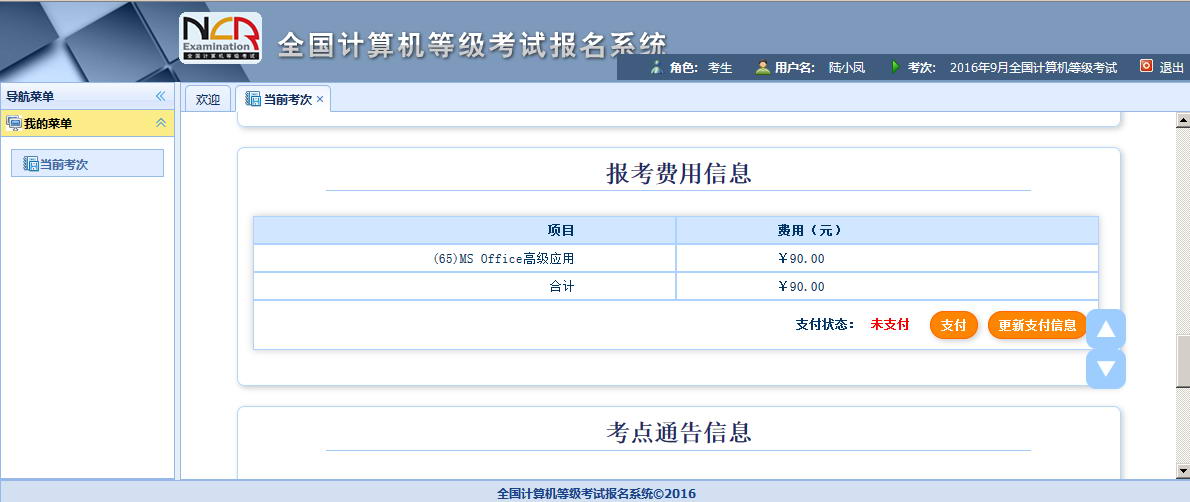Viewport: 1190px width, 502px height.
Task: Click the notebook icon beside sidebar 当前考次
Action: (x=31, y=163)
